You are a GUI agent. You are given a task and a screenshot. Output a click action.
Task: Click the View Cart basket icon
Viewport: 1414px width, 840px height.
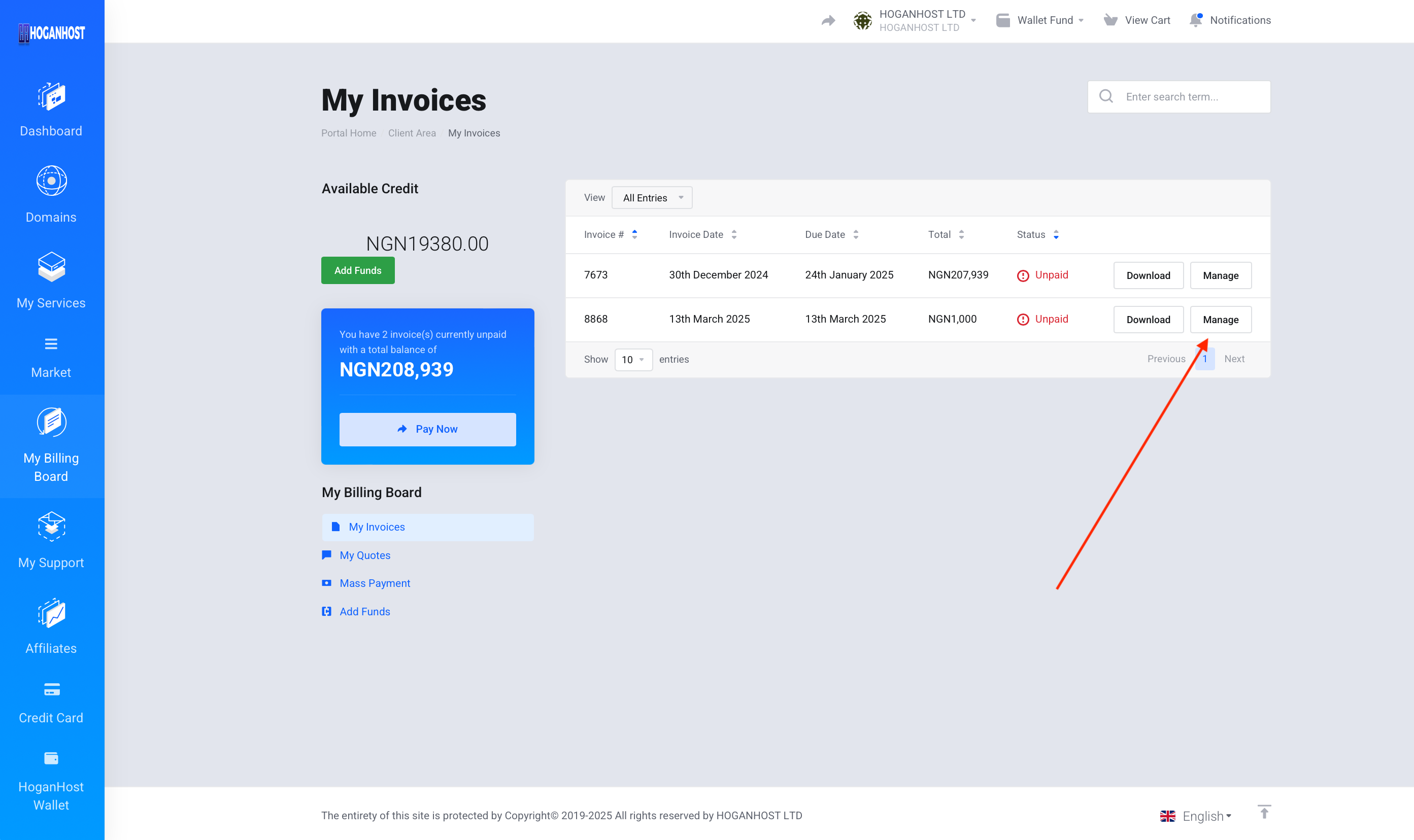coord(1110,20)
